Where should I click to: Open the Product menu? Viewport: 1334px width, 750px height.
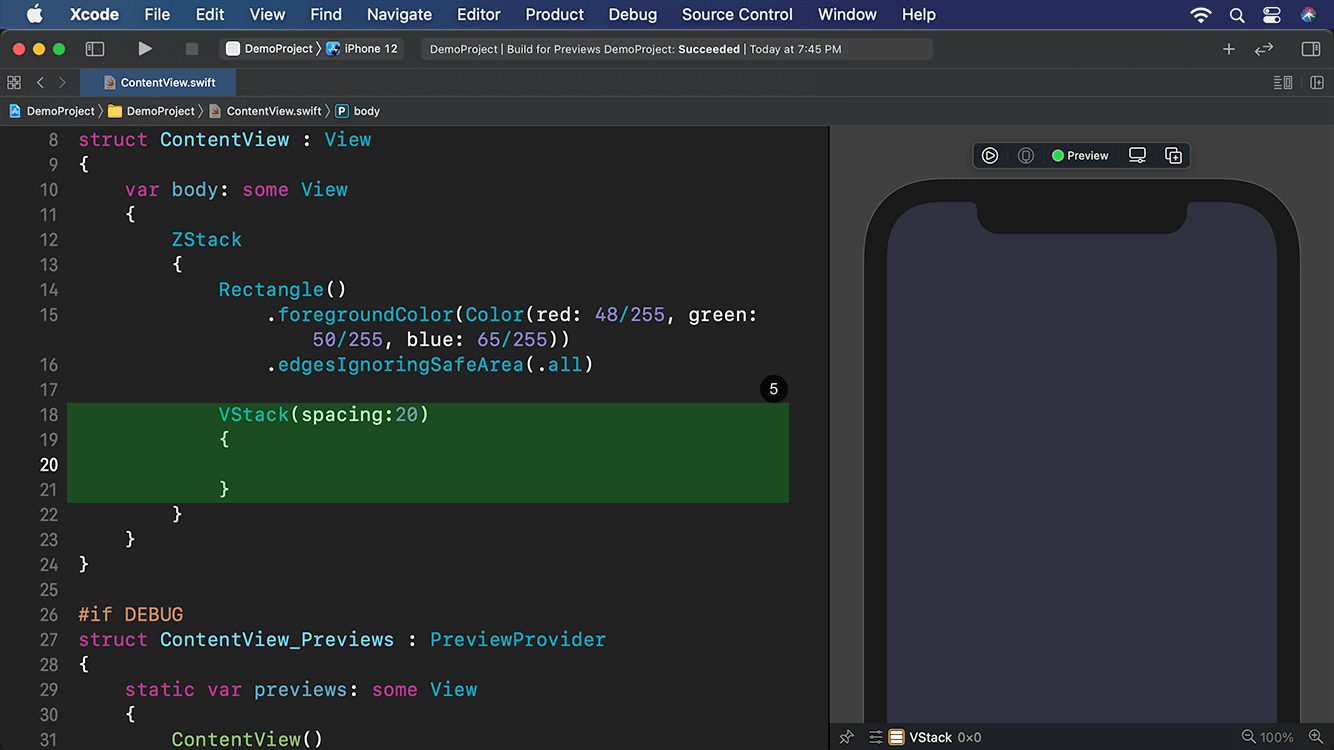pos(555,14)
